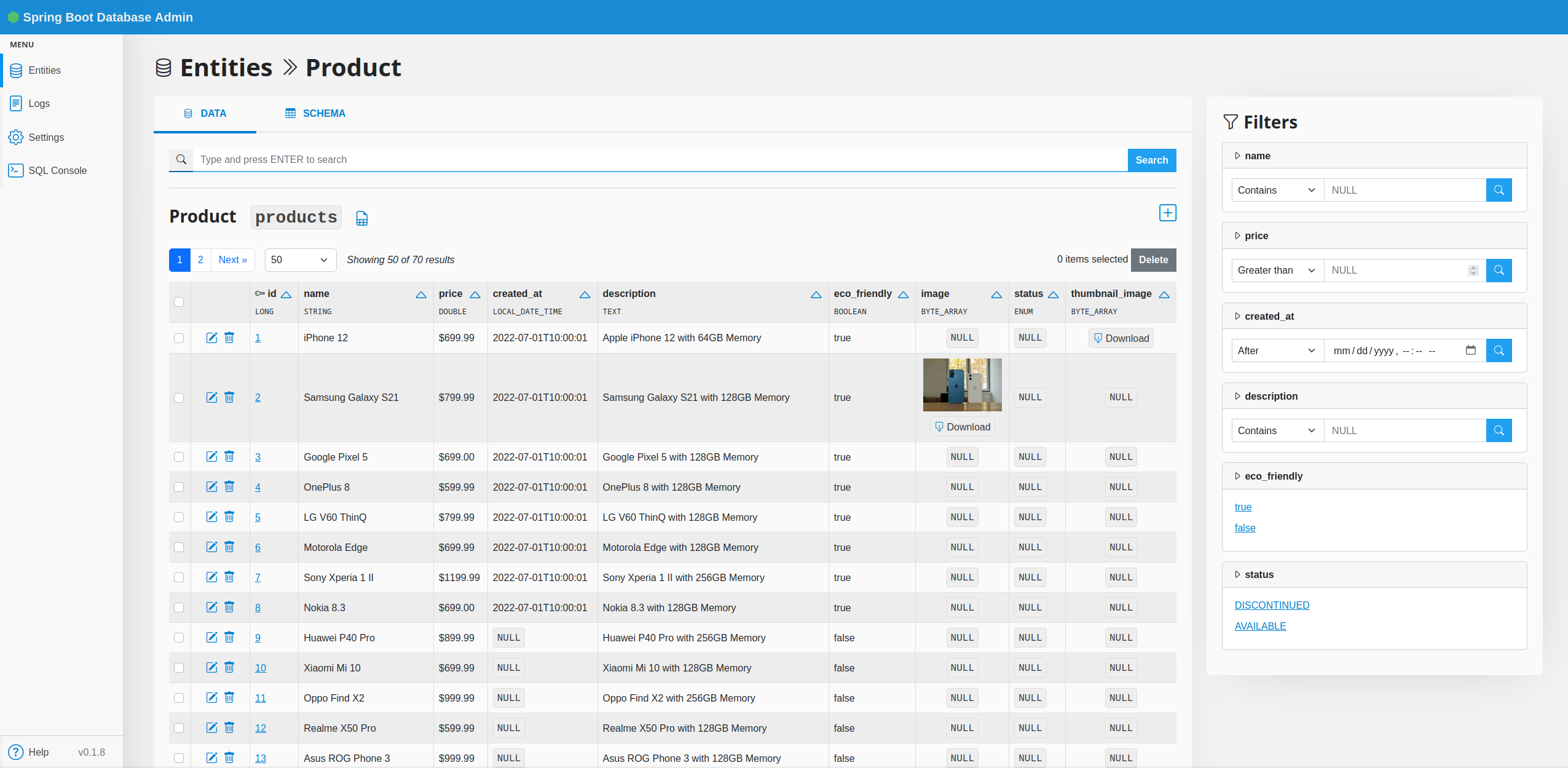
Task: Click the add new product plus icon
Action: pyautogui.click(x=1167, y=213)
